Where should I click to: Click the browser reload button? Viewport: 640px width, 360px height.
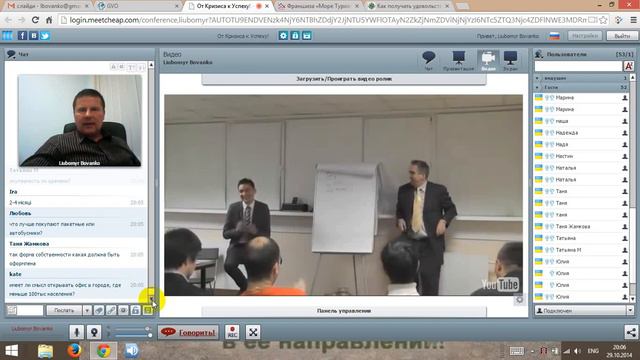(x=35, y=20)
